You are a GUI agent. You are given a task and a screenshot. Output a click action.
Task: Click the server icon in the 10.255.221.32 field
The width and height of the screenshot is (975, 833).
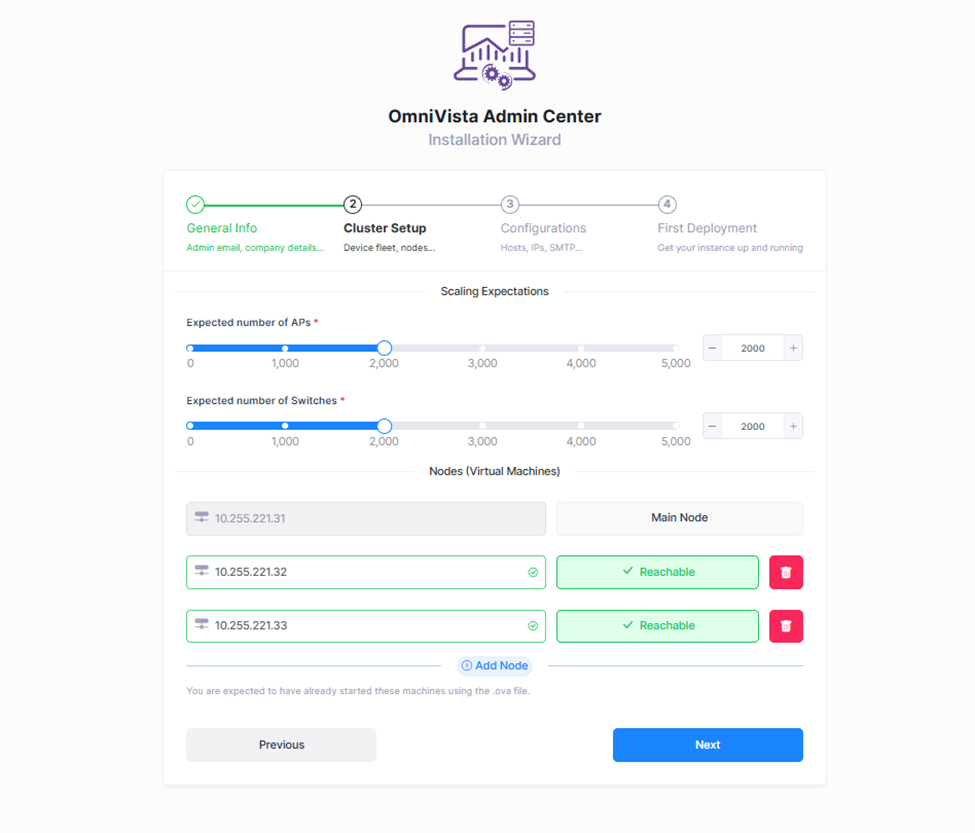(x=202, y=572)
